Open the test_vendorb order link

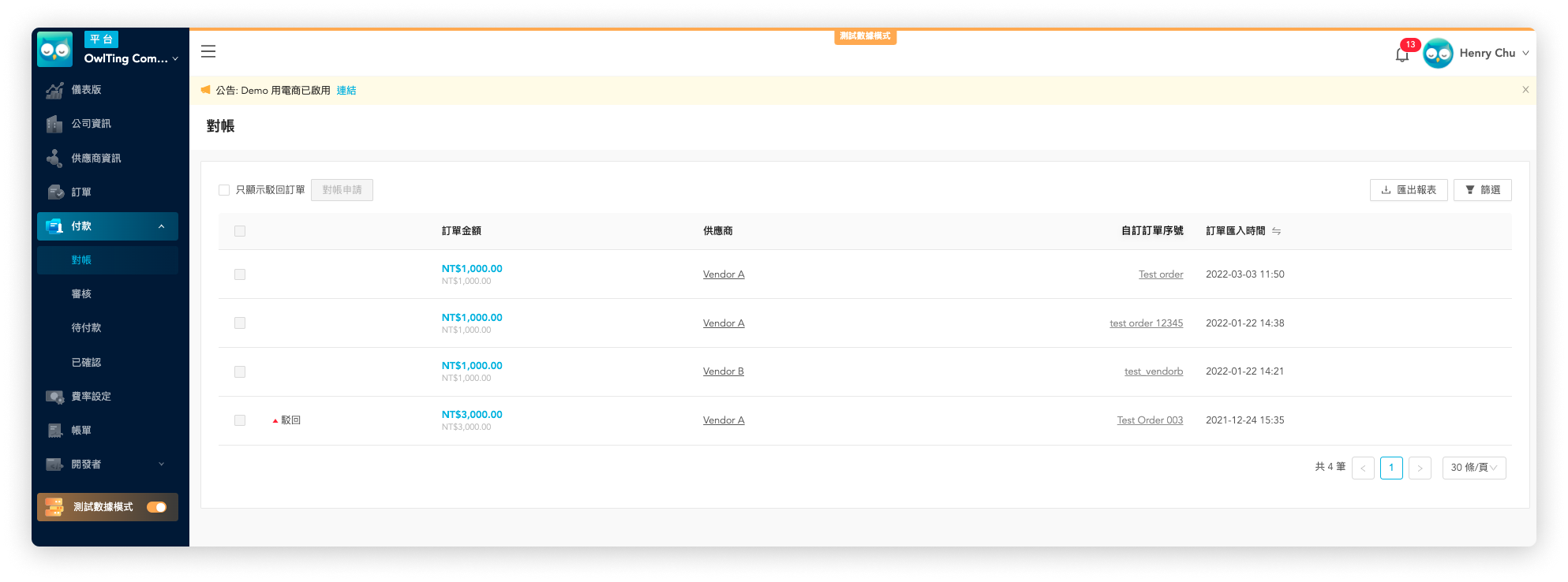point(1154,371)
